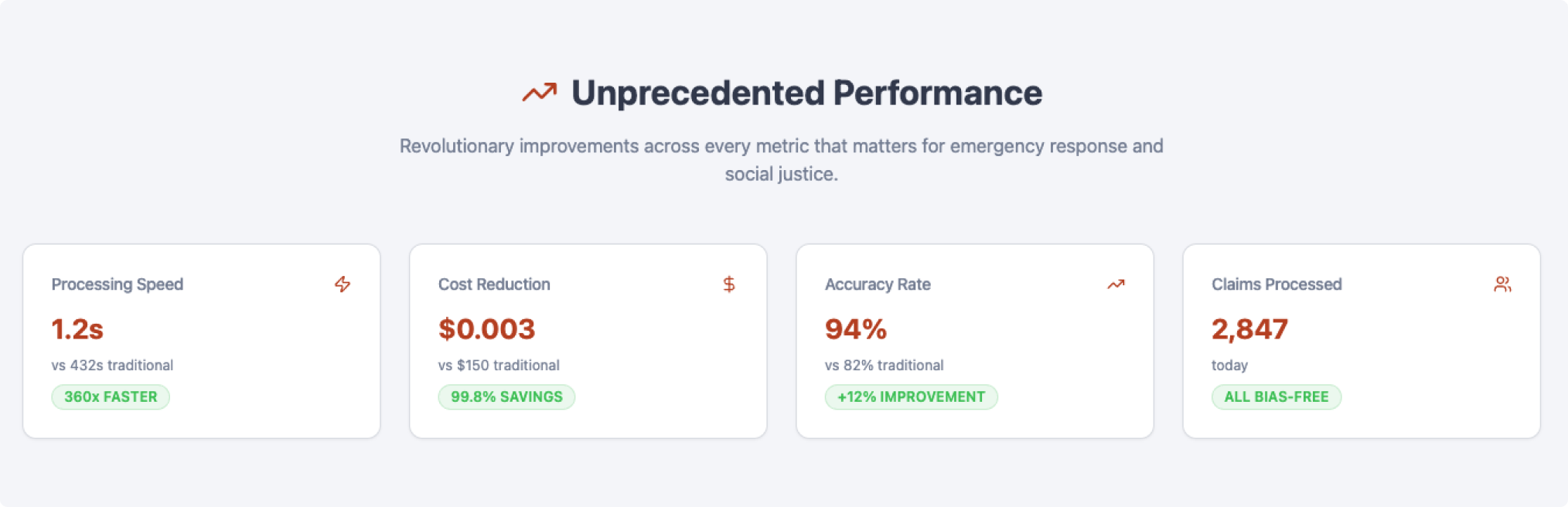Viewport: 1568px width, 507px height.
Task: Click the ALL BIAS-FREE badge
Action: coord(1276,397)
